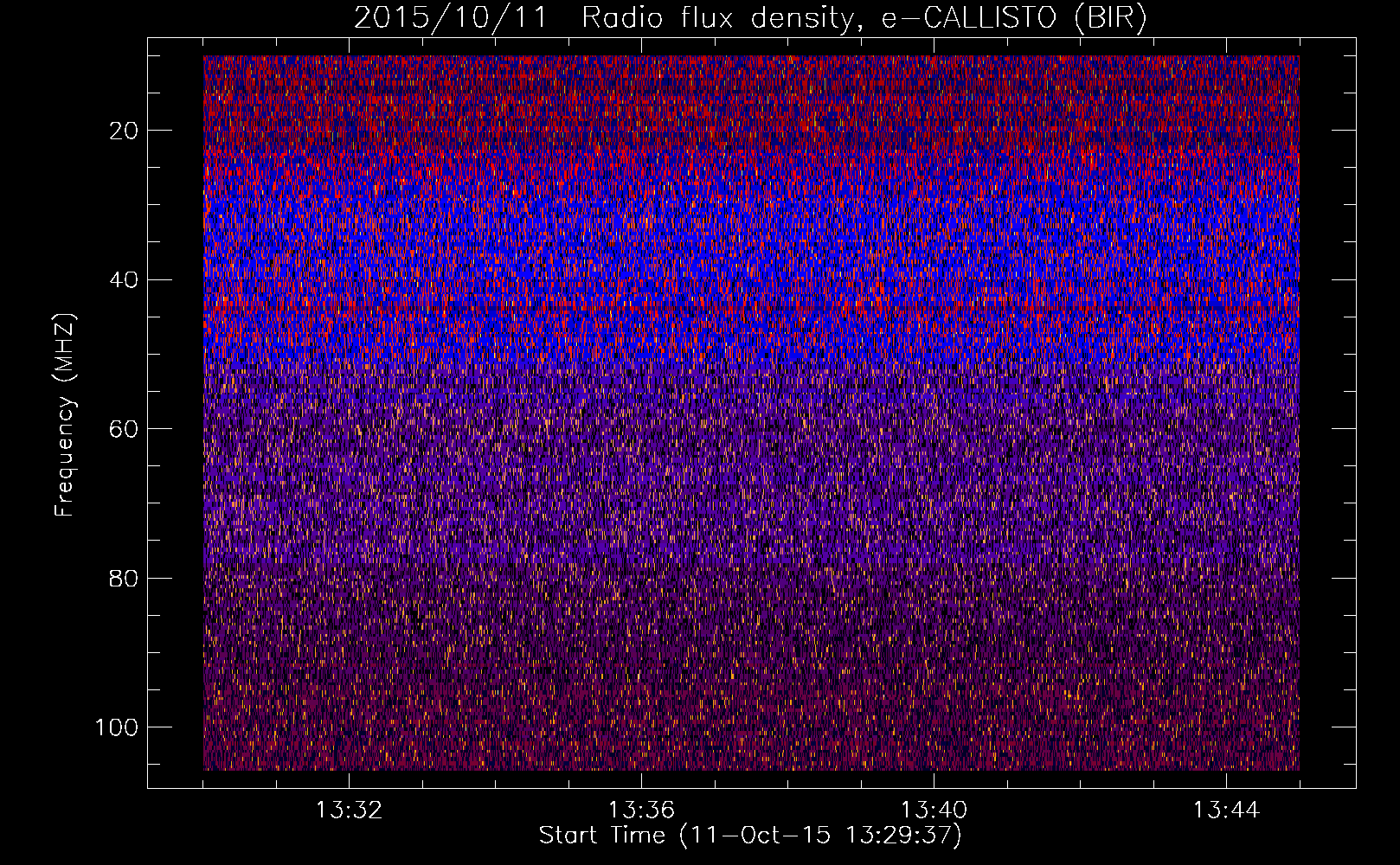Click the 100 frequency tick label

(x=118, y=727)
